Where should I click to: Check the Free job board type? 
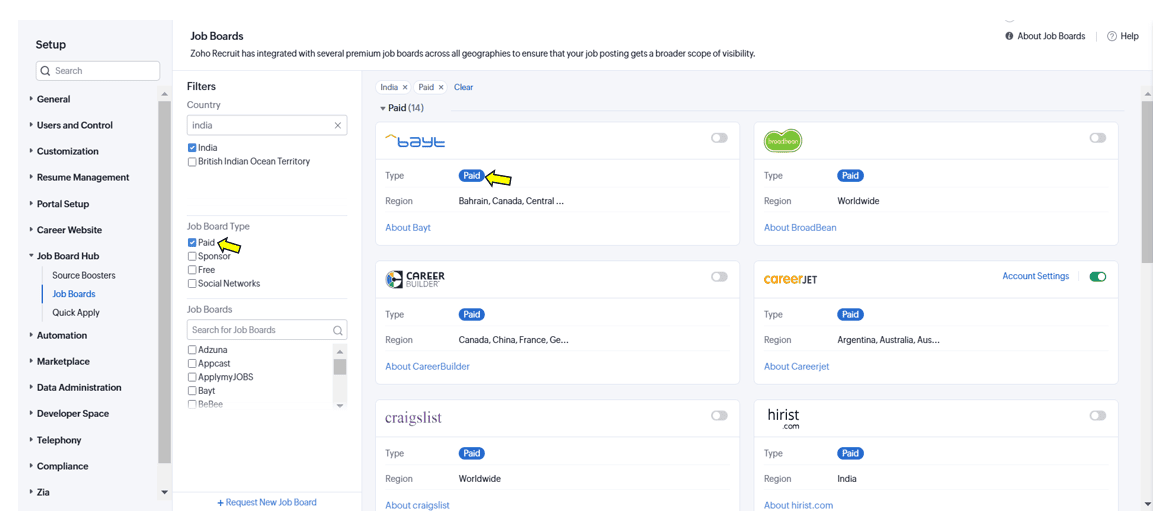point(192,270)
